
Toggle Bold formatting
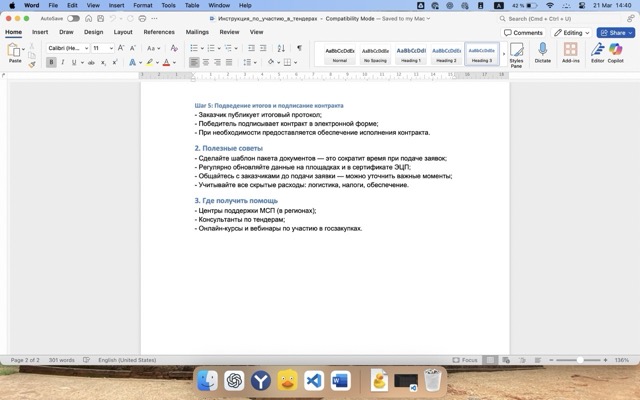point(51,62)
